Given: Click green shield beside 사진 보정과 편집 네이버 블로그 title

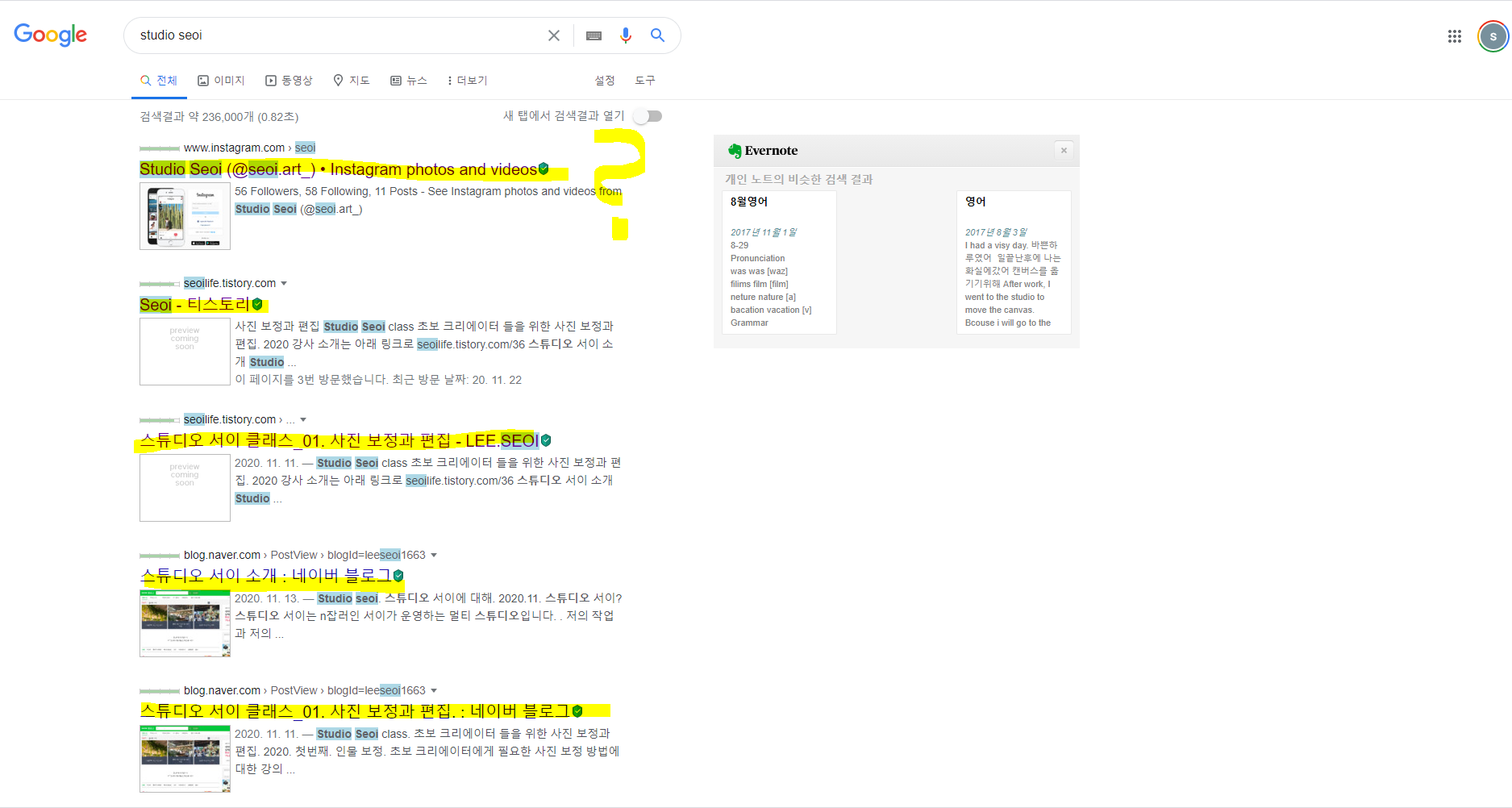Looking at the screenshot, I should [x=577, y=711].
